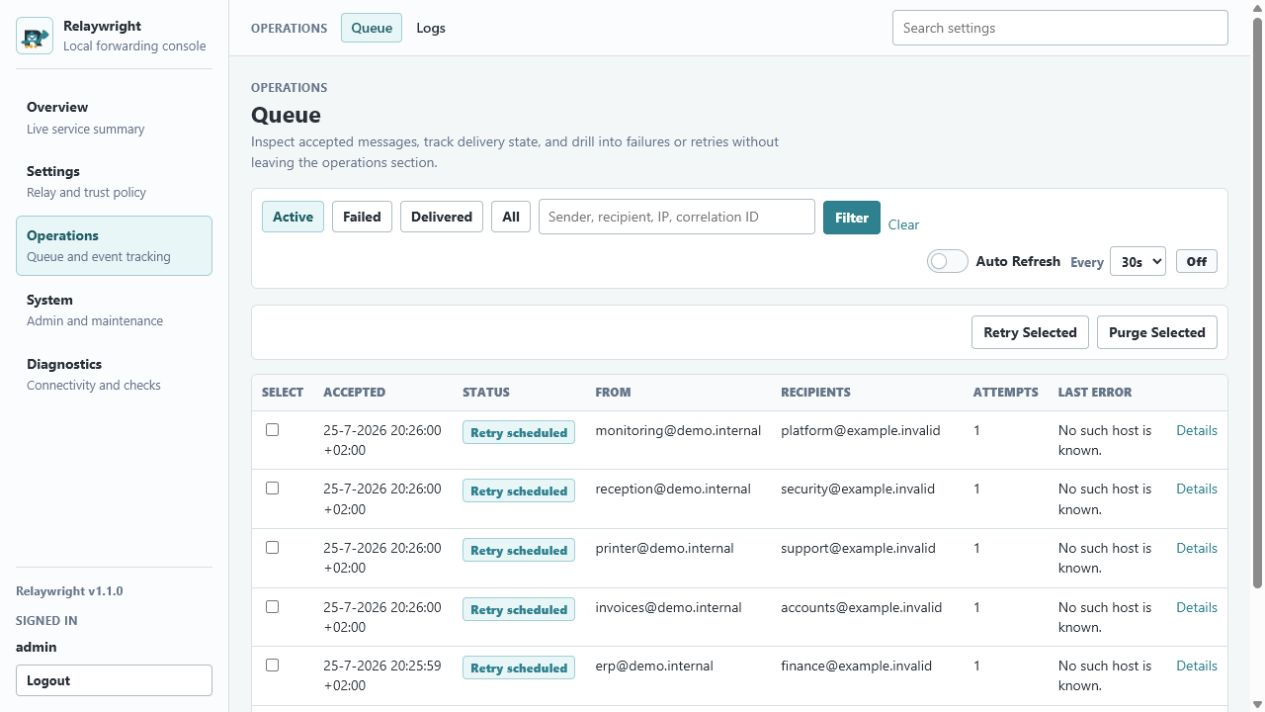Click Retry scheduled badge for erp@demo.internal
This screenshot has width=1265, height=712.
pyautogui.click(x=518, y=668)
